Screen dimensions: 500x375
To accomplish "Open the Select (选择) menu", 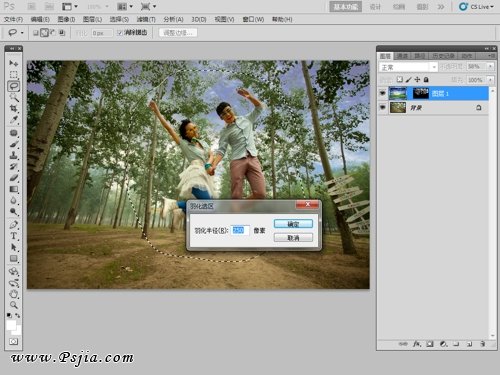I will 119,19.
